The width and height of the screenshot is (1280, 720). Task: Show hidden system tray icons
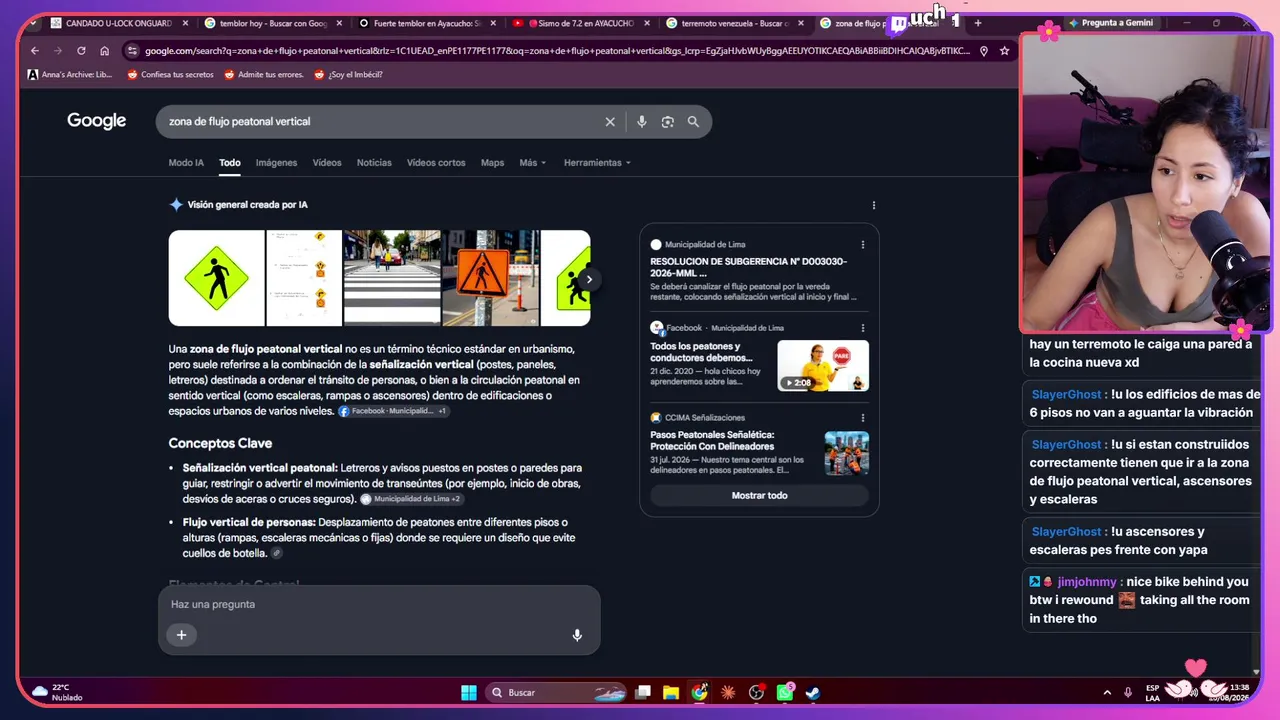click(1107, 692)
